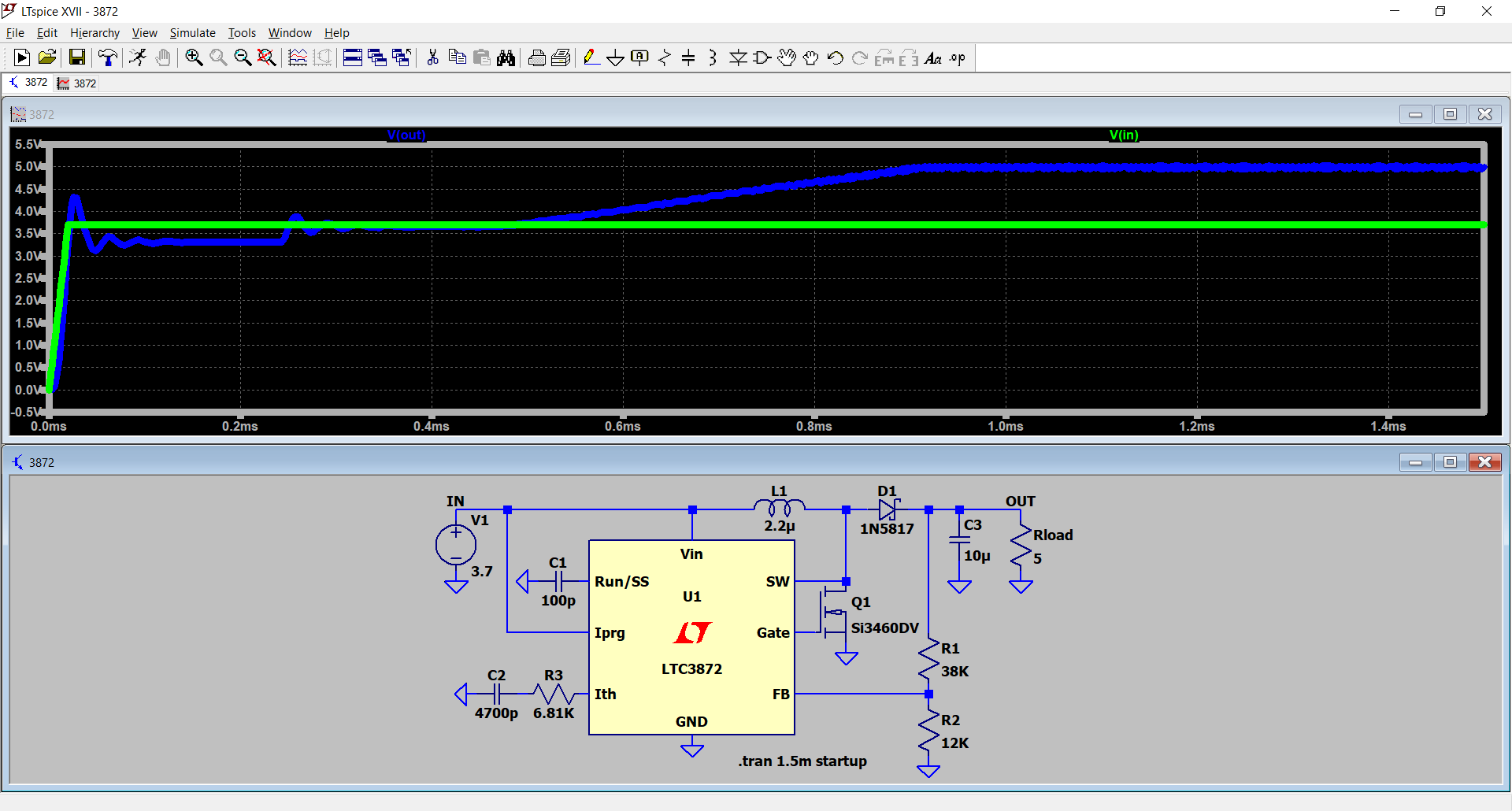Click the L1 inductor symbol
The image size is (1512, 811).
780,509
